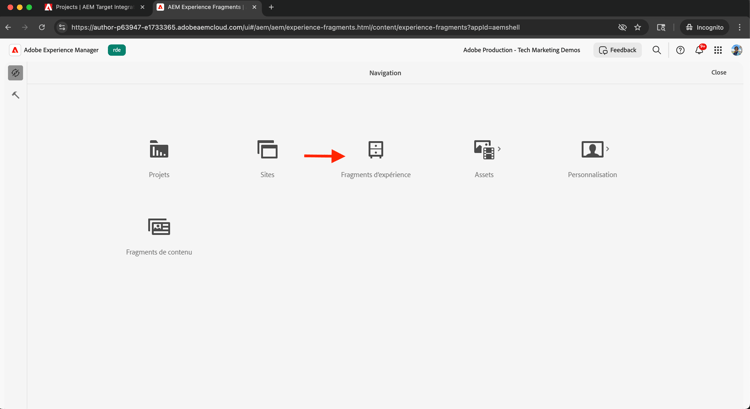Select the Navigation compass icon in sidebar
750x409 pixels.
tap(15, 73)
